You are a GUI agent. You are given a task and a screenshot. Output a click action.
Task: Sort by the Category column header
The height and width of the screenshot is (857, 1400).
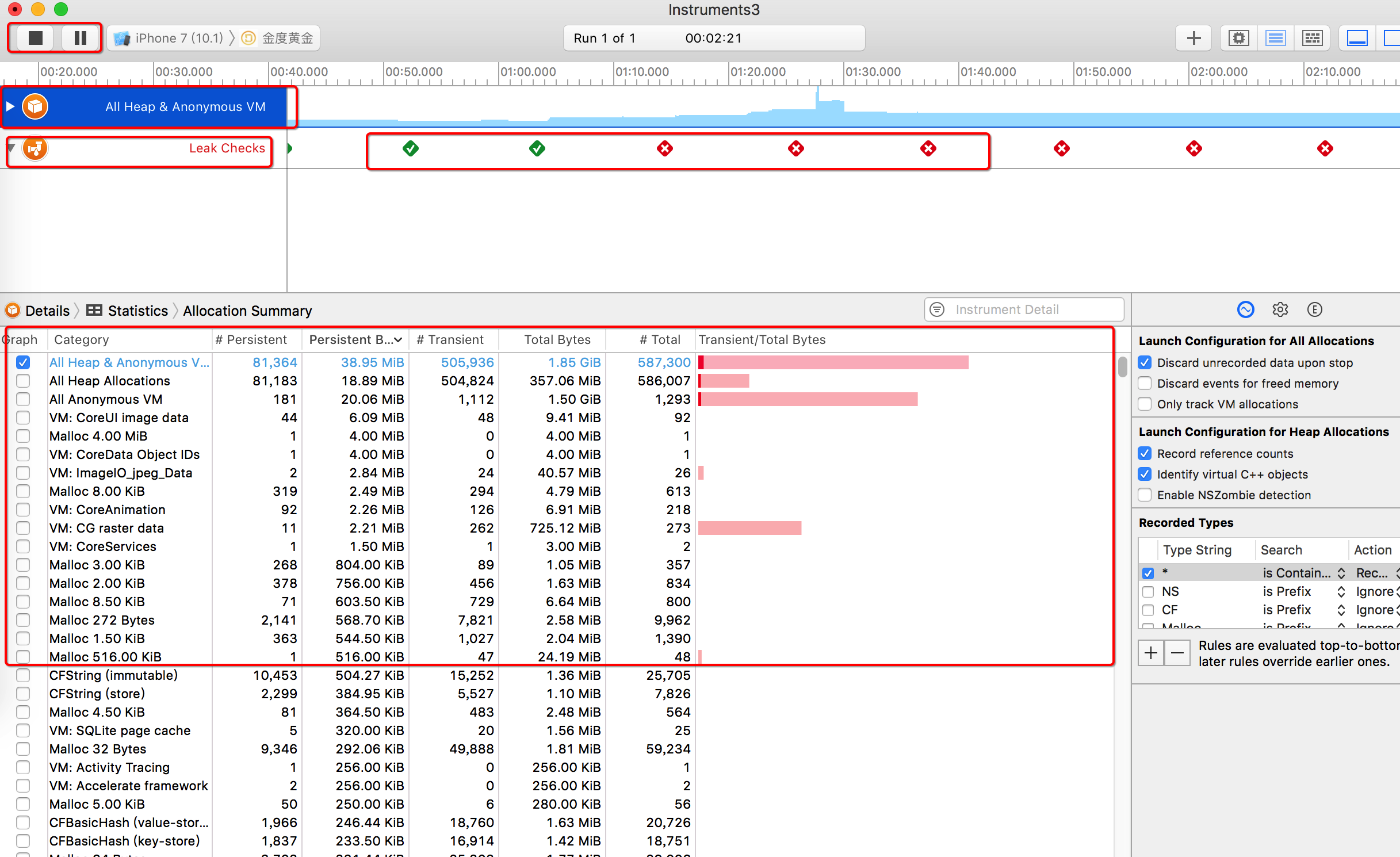[130, 339]
